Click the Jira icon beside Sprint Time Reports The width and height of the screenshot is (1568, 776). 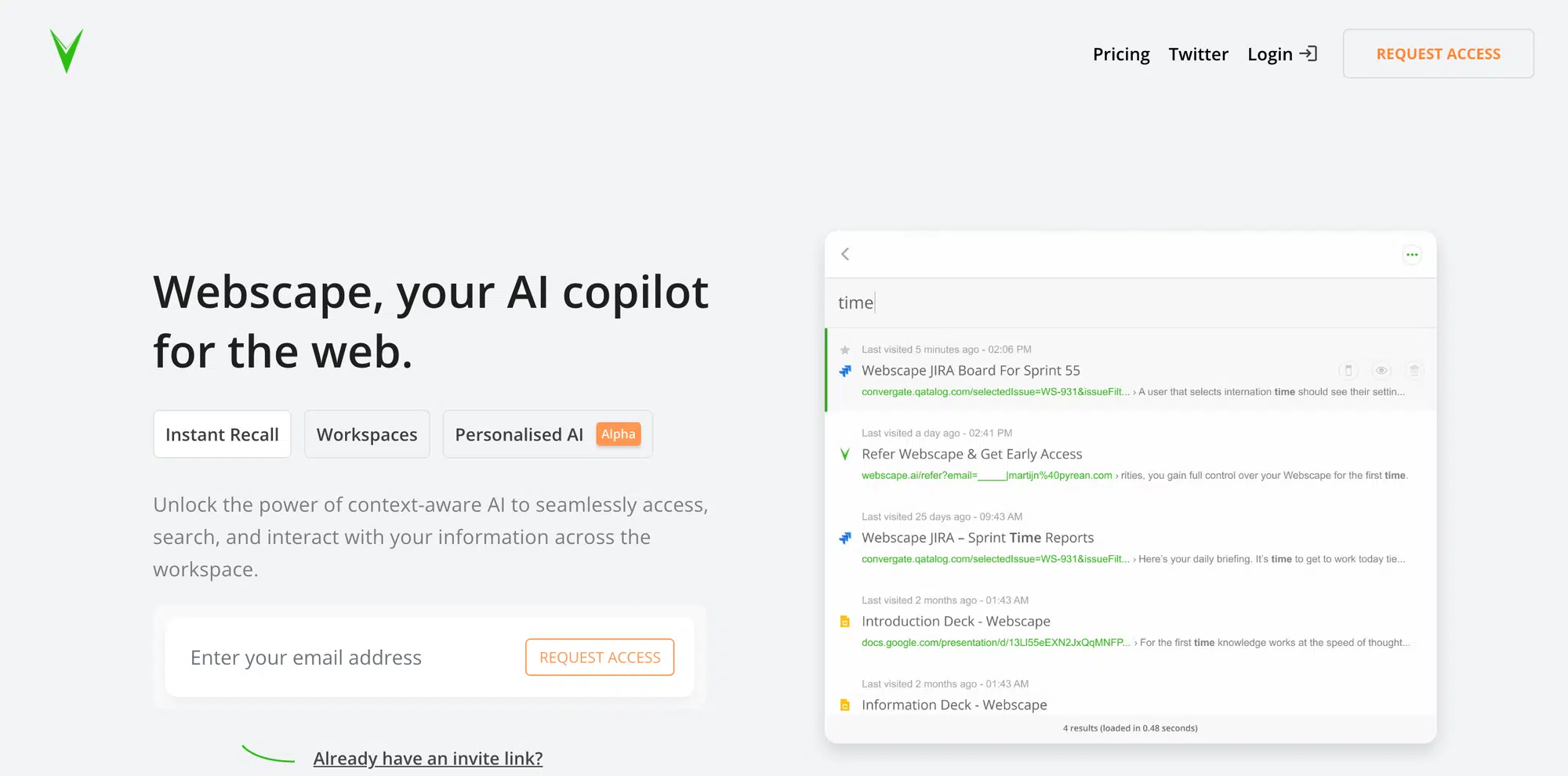pos(845,538)
